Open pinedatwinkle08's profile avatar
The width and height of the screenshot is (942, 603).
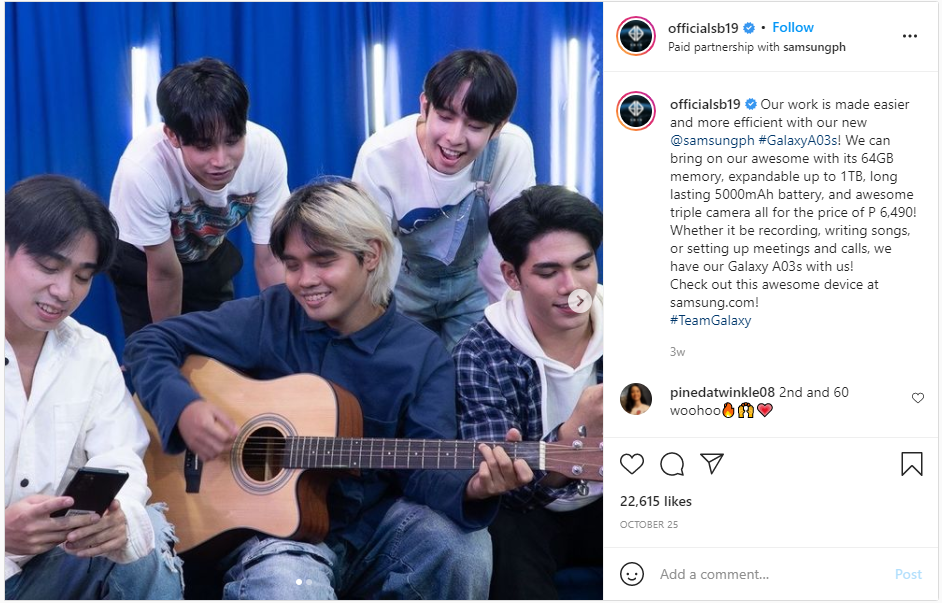pos(636,399)
